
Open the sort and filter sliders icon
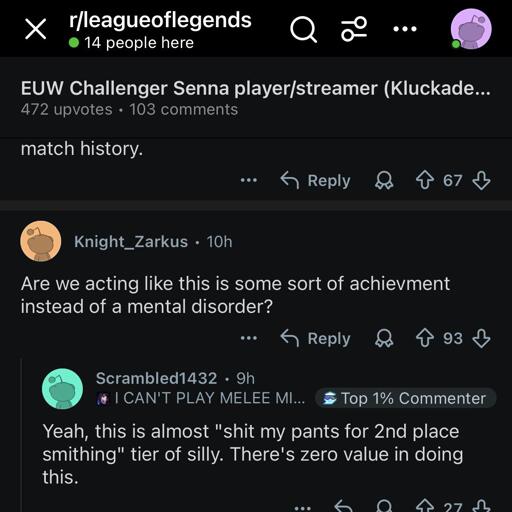(354, 29)
